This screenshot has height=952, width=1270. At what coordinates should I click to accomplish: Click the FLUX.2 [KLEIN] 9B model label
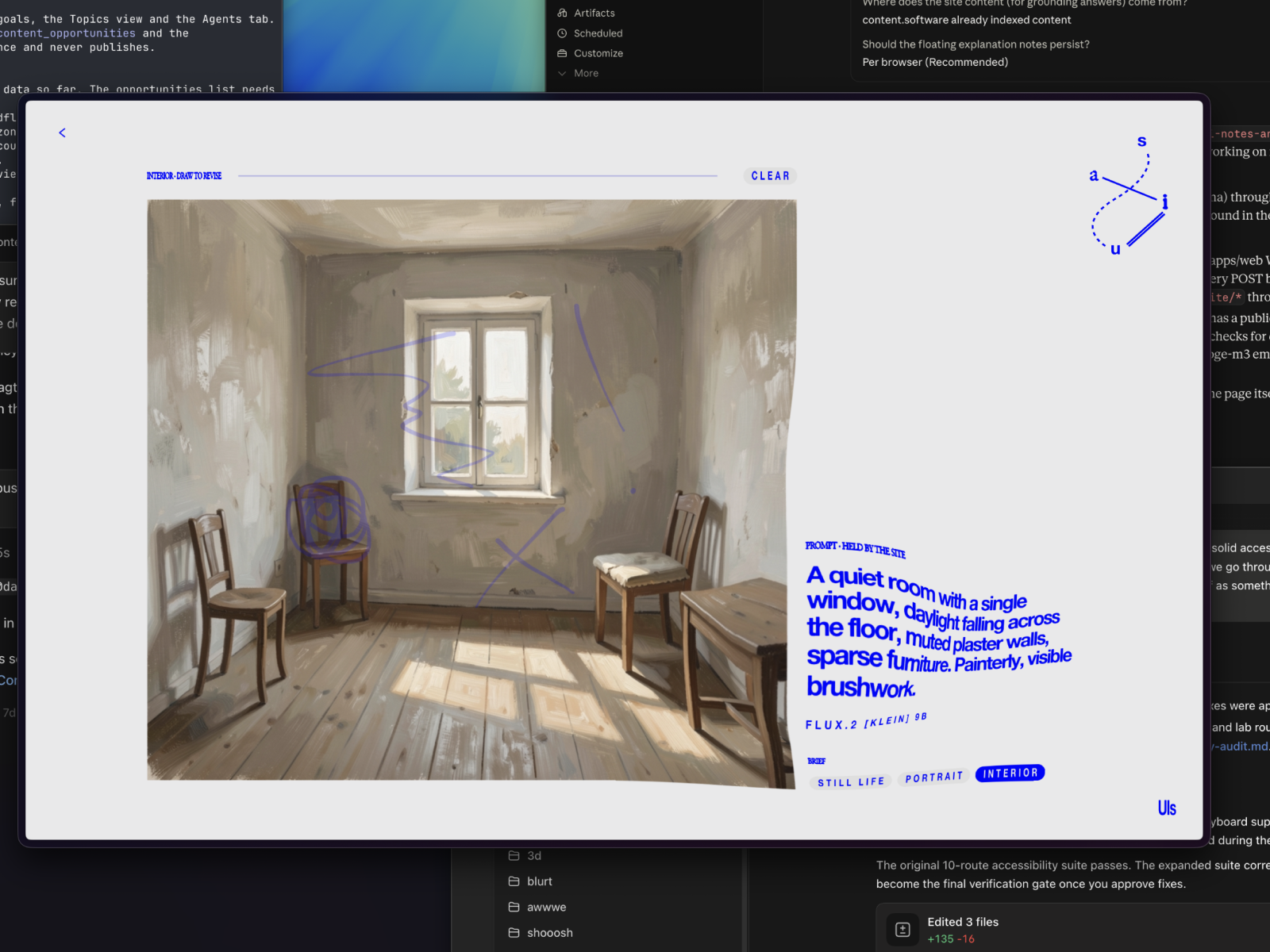[866, 722]
